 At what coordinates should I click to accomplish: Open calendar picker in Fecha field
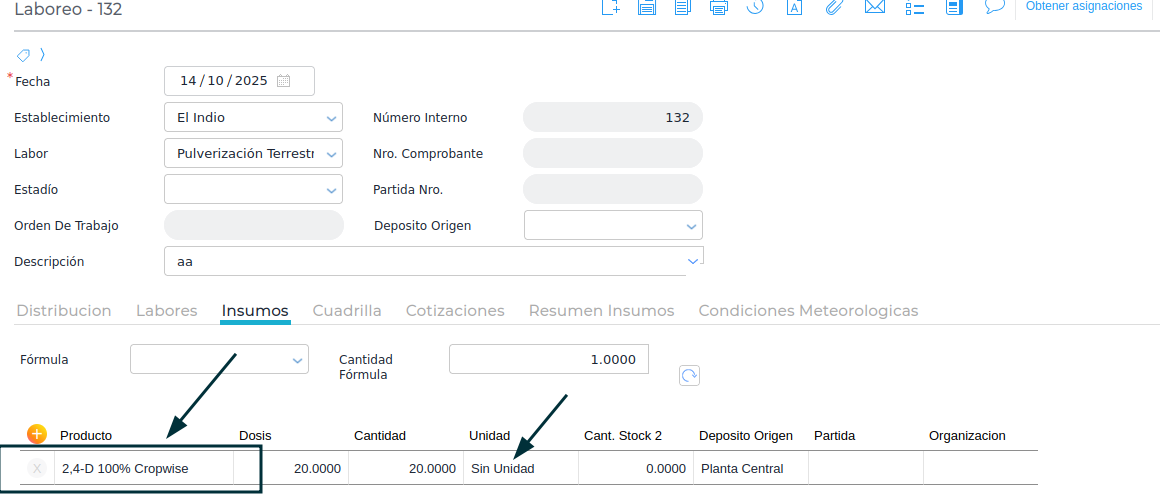tap(284, 81)
